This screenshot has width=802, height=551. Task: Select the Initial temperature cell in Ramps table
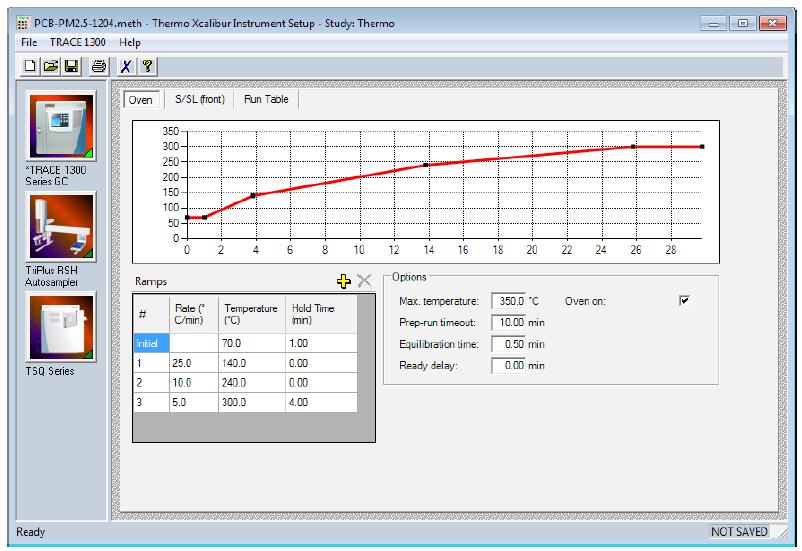pos(252,342)
